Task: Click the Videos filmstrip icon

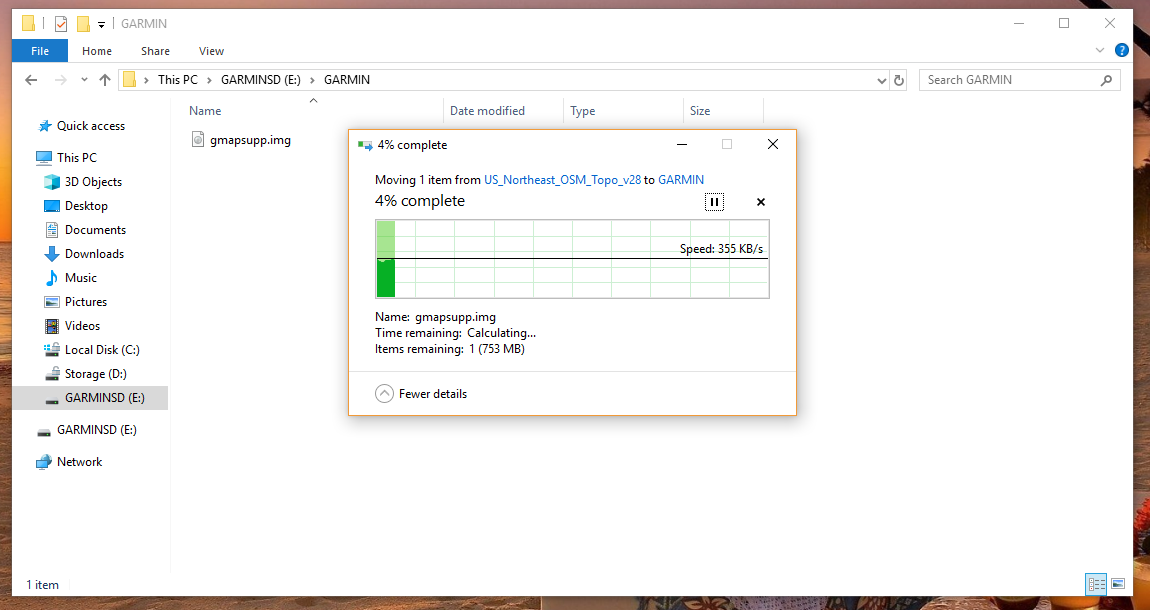Action: [51, 326]
